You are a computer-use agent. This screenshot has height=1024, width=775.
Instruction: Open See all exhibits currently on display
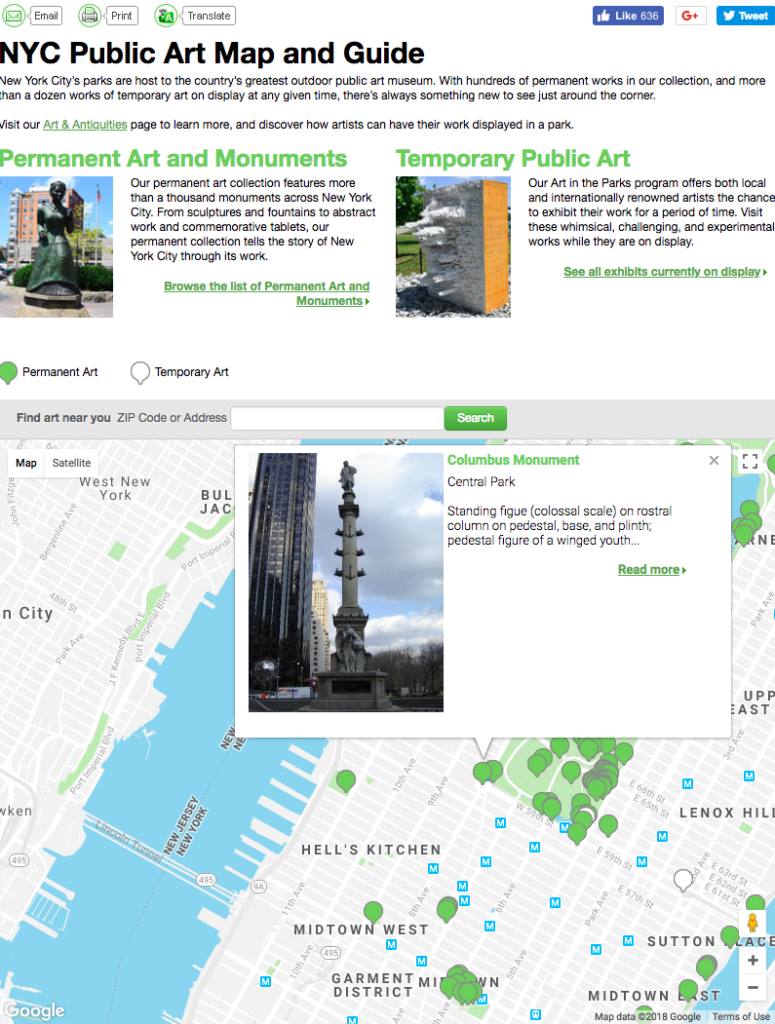coord(665,272)
